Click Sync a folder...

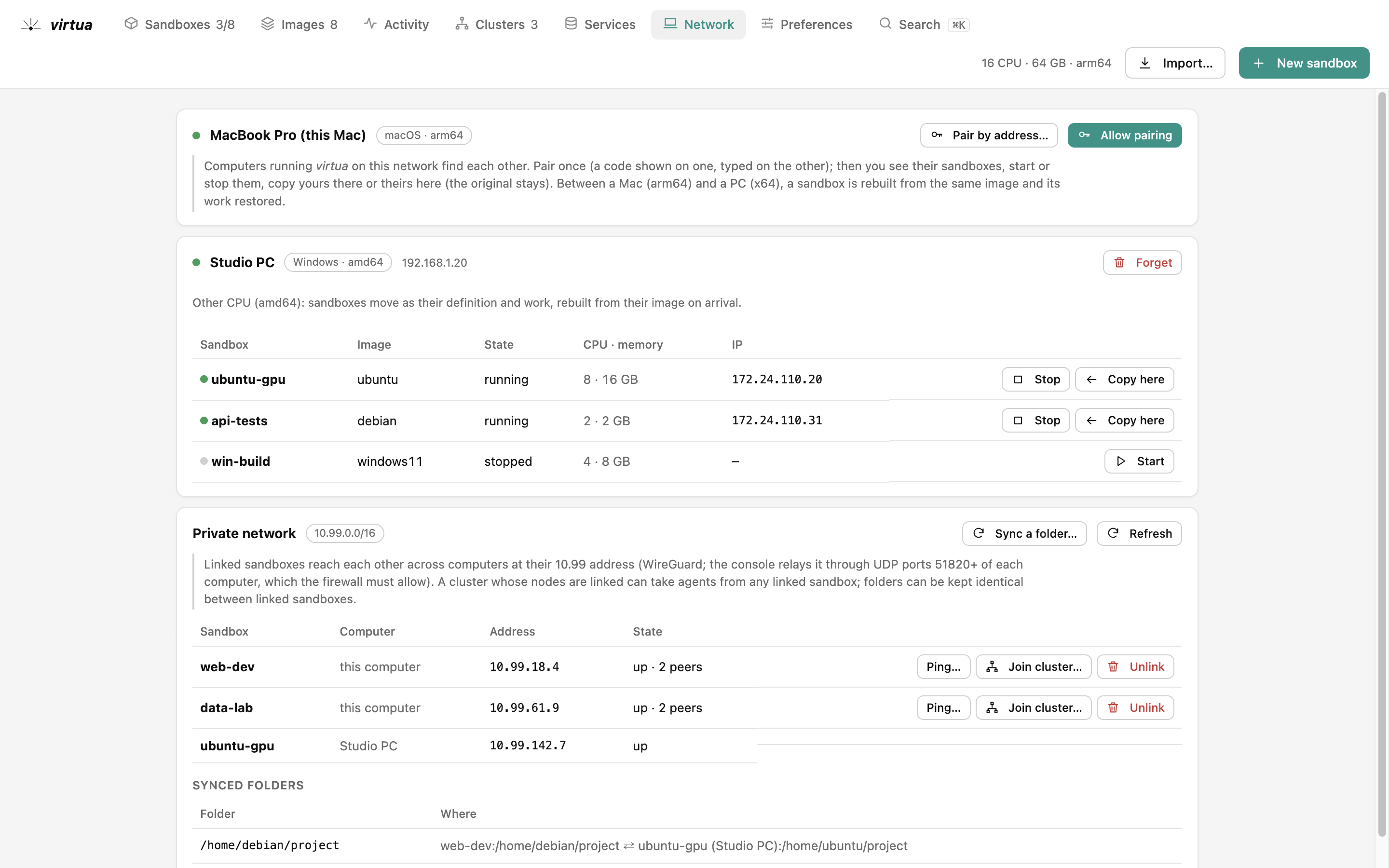[1024, 534]
